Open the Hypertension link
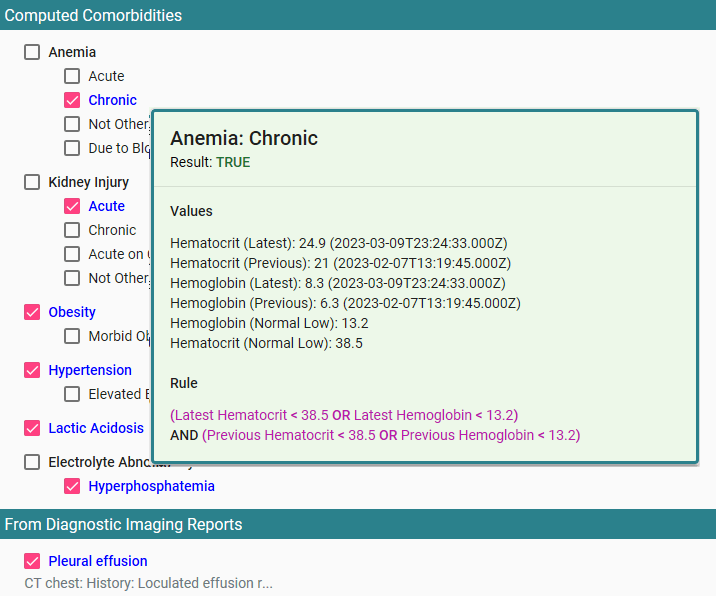This screenshot has width=716, height=596. pyautogui.click(x=90, y=370)
